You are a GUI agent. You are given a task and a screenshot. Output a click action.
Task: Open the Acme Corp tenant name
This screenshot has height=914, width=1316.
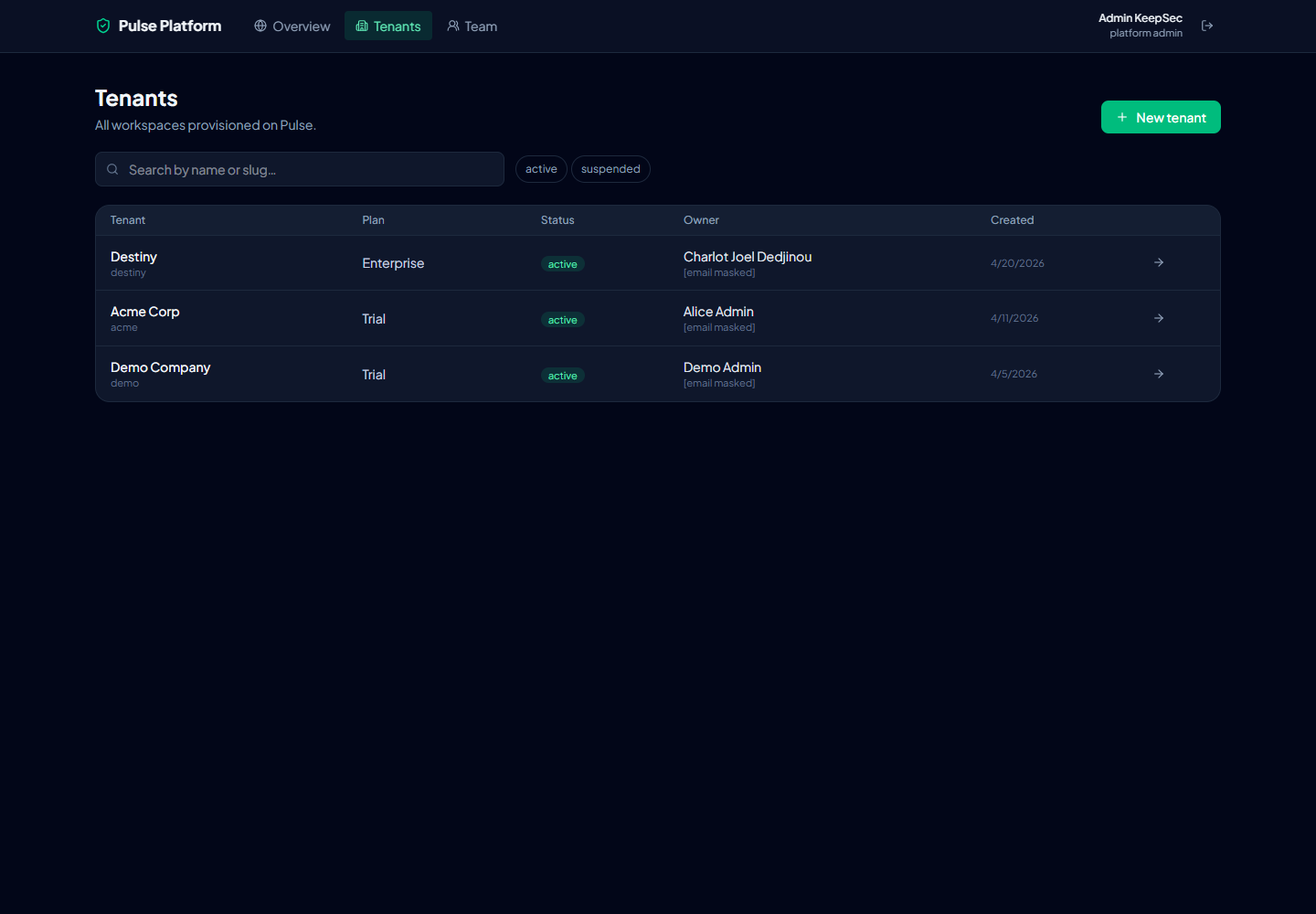[x=145, y=312]
